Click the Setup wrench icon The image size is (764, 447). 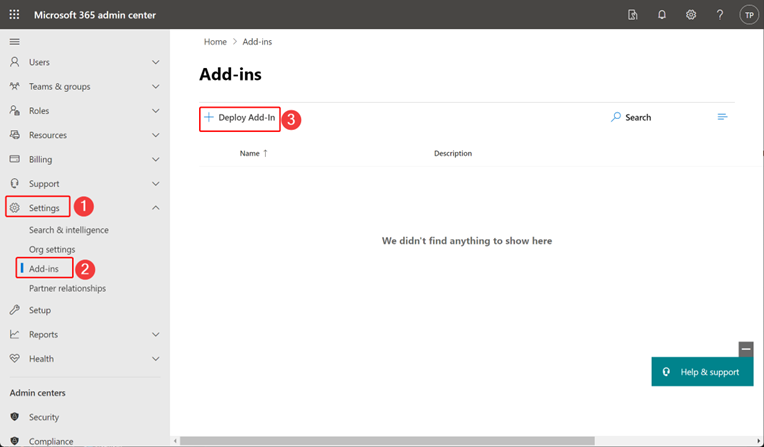(x=15, y=310)
